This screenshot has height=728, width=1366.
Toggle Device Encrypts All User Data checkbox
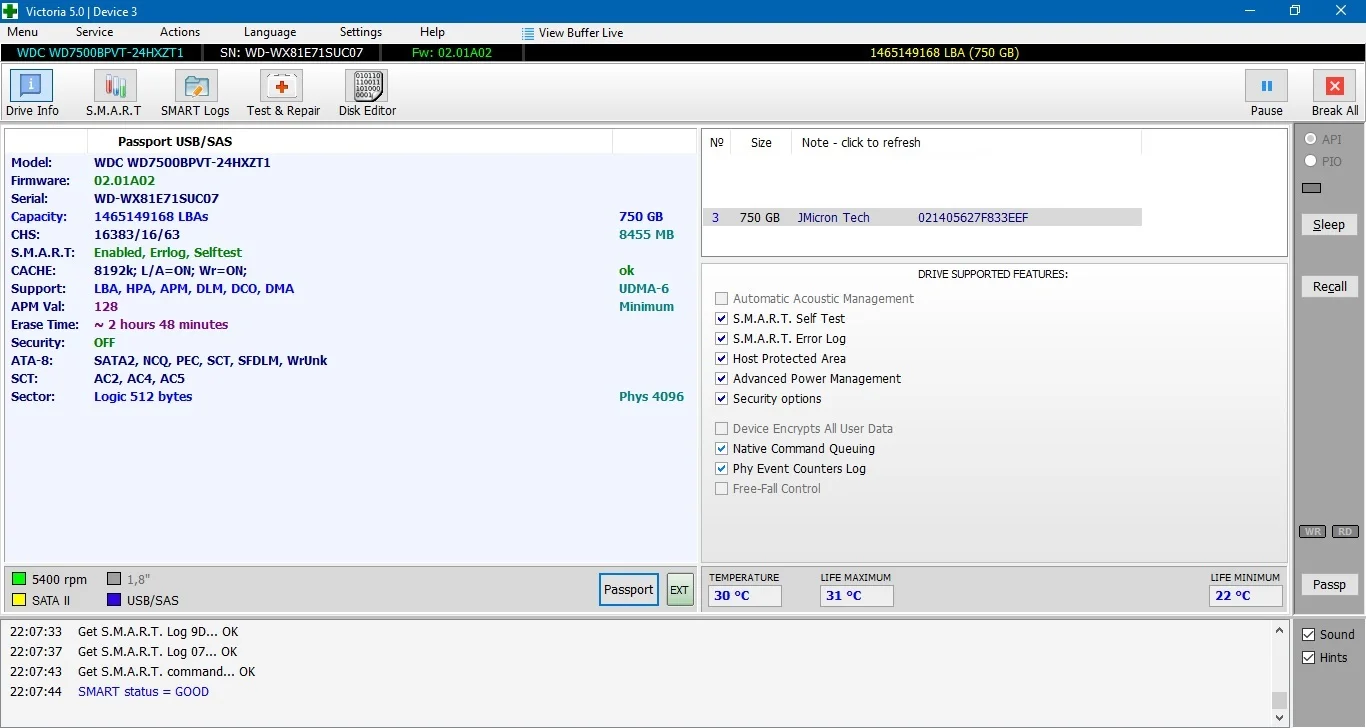coord(722,429)
